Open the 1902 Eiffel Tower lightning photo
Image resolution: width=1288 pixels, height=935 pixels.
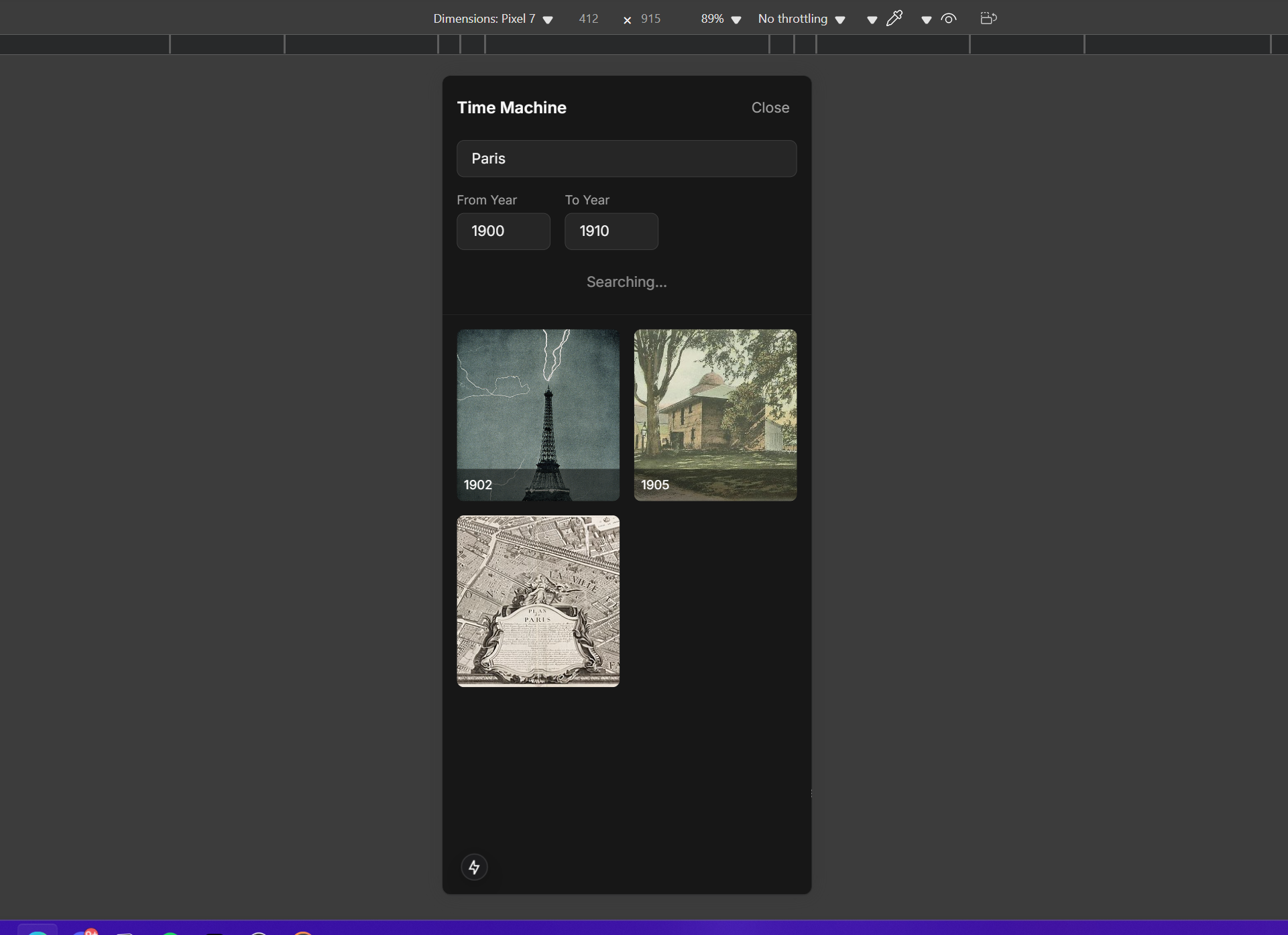click(x=538, y=414)
